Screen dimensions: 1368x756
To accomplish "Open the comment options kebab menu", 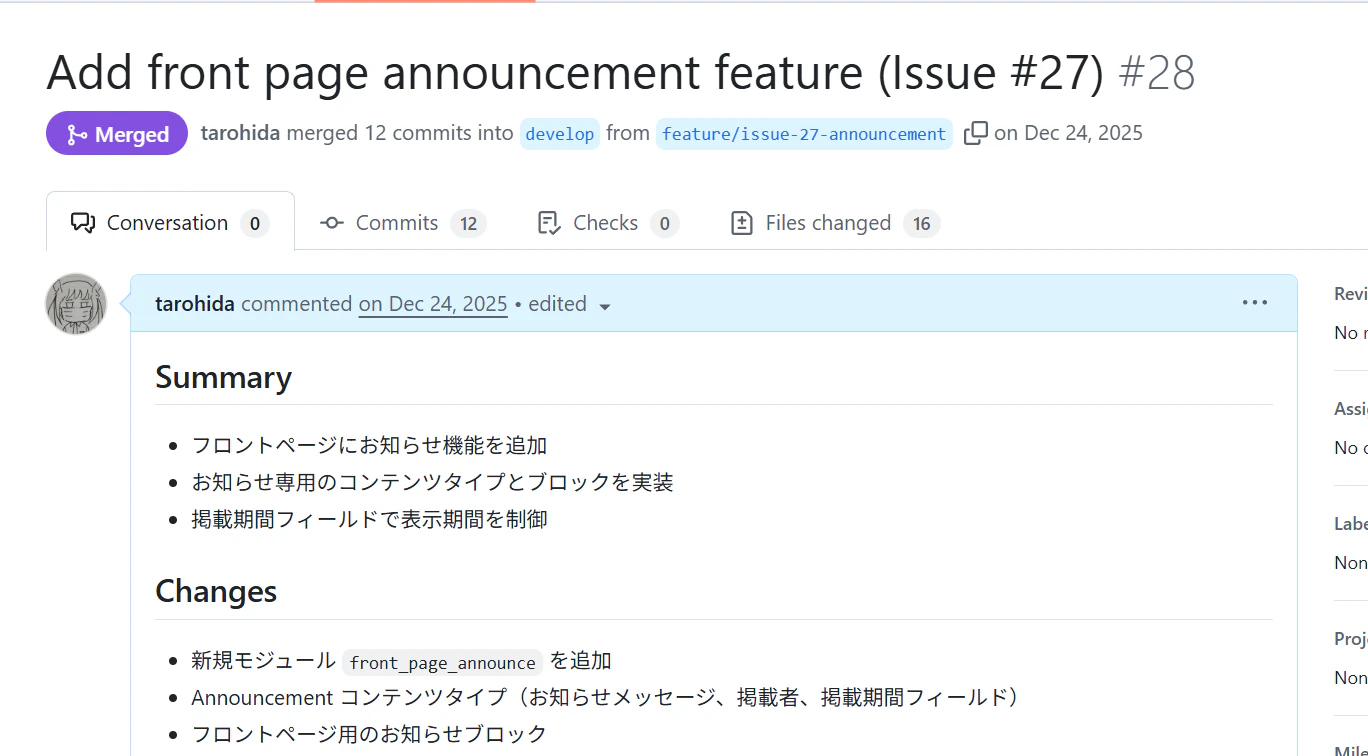I will pyautogui.click(x=1255, y=302).
